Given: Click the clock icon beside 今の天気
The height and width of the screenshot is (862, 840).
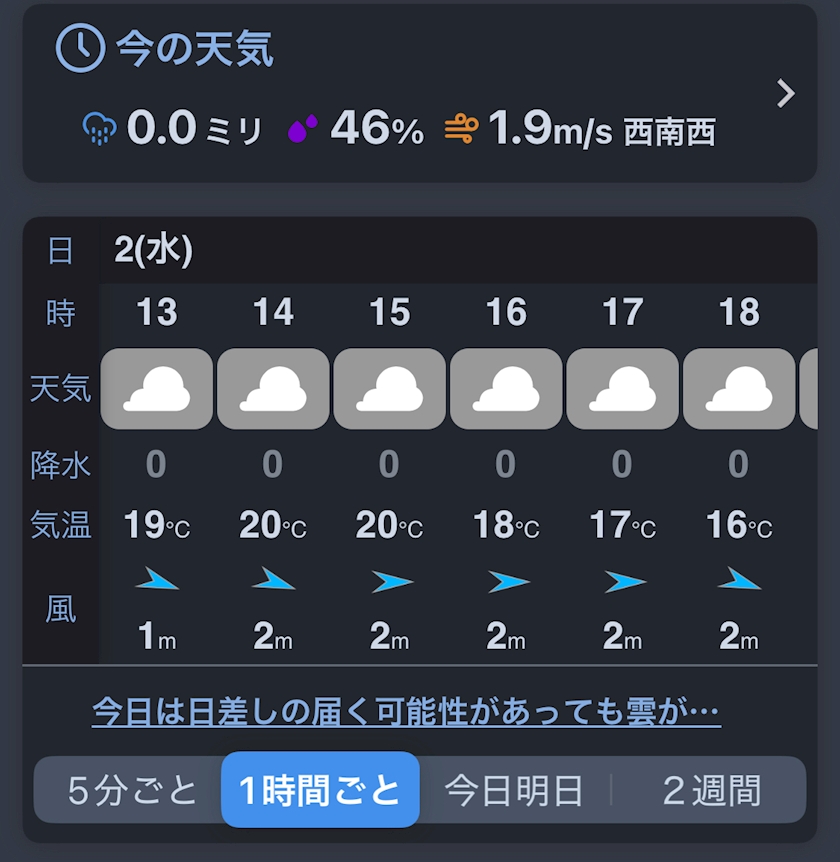Looking at the screenshot, I should point(80,47).
